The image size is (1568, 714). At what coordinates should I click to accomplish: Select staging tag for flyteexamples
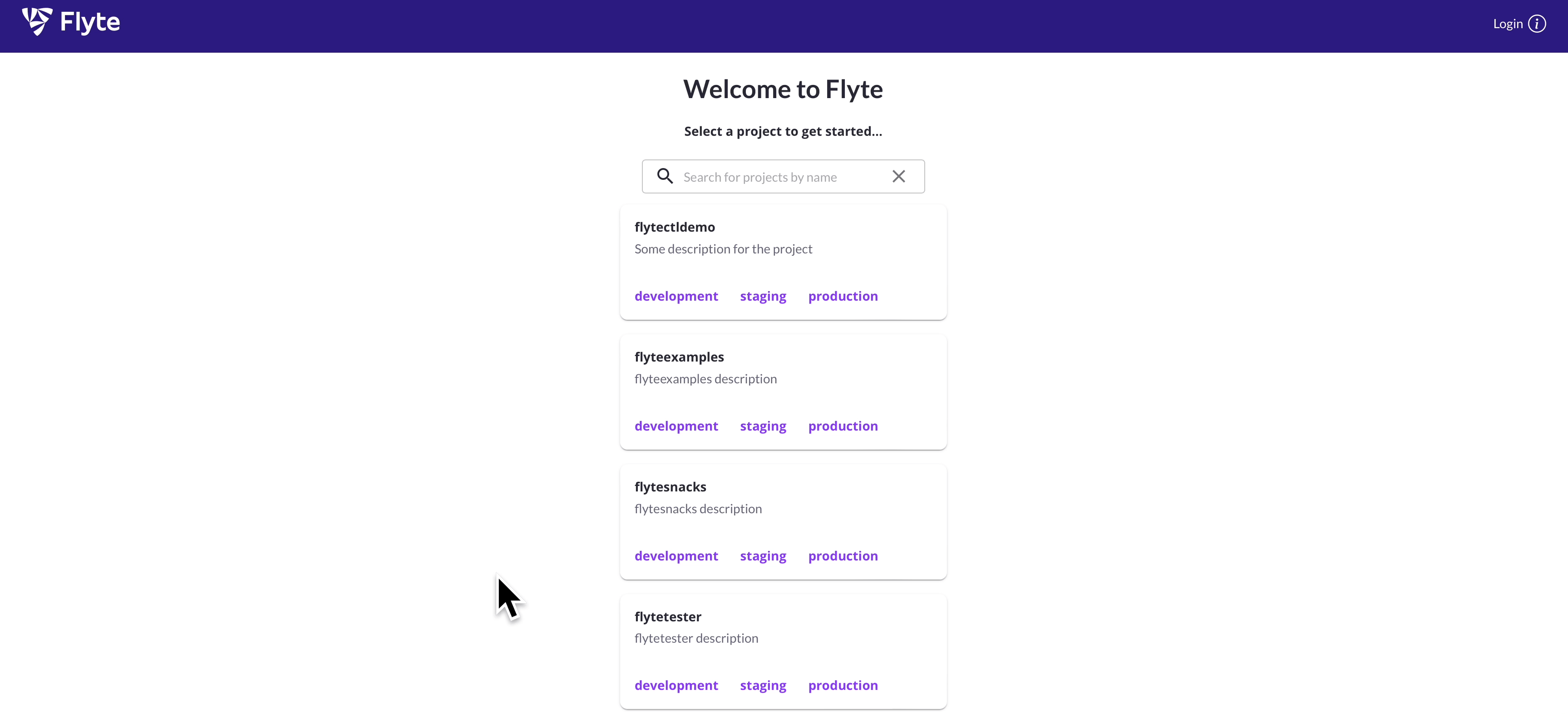(x=763, y=426)
